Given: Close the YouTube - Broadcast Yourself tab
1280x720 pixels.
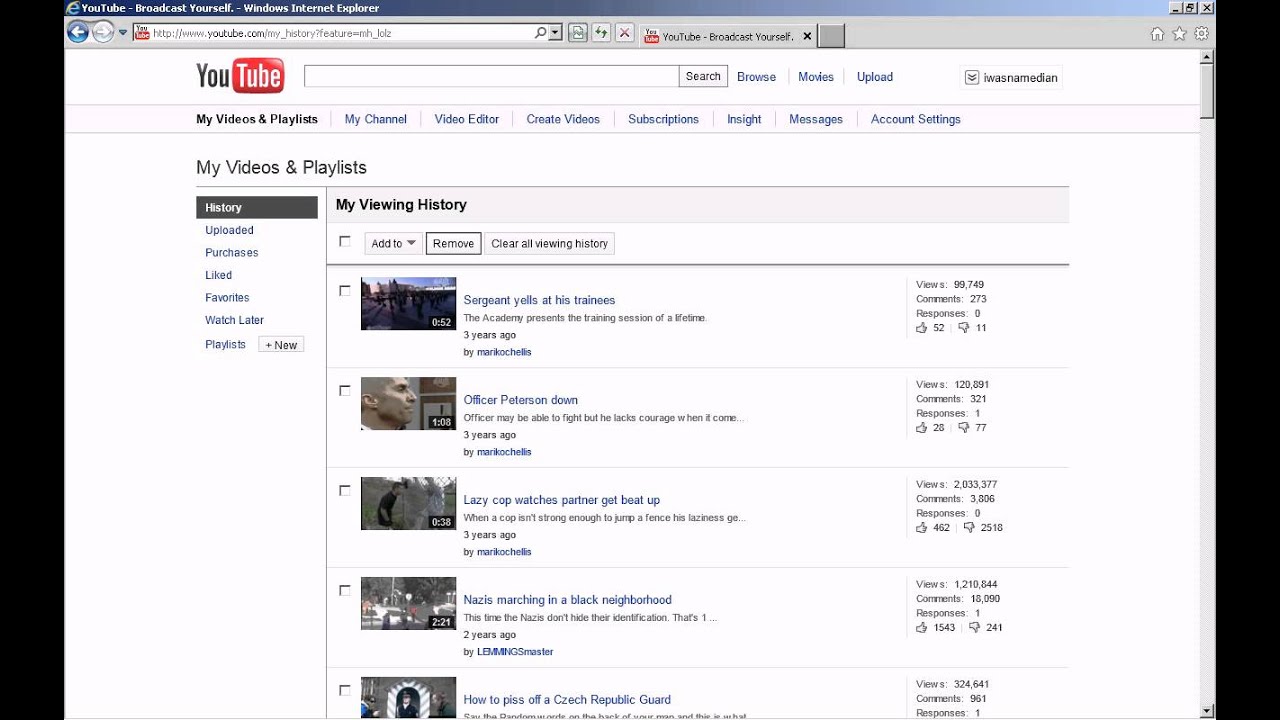Looking at the screenshot, I should point(807,36).
